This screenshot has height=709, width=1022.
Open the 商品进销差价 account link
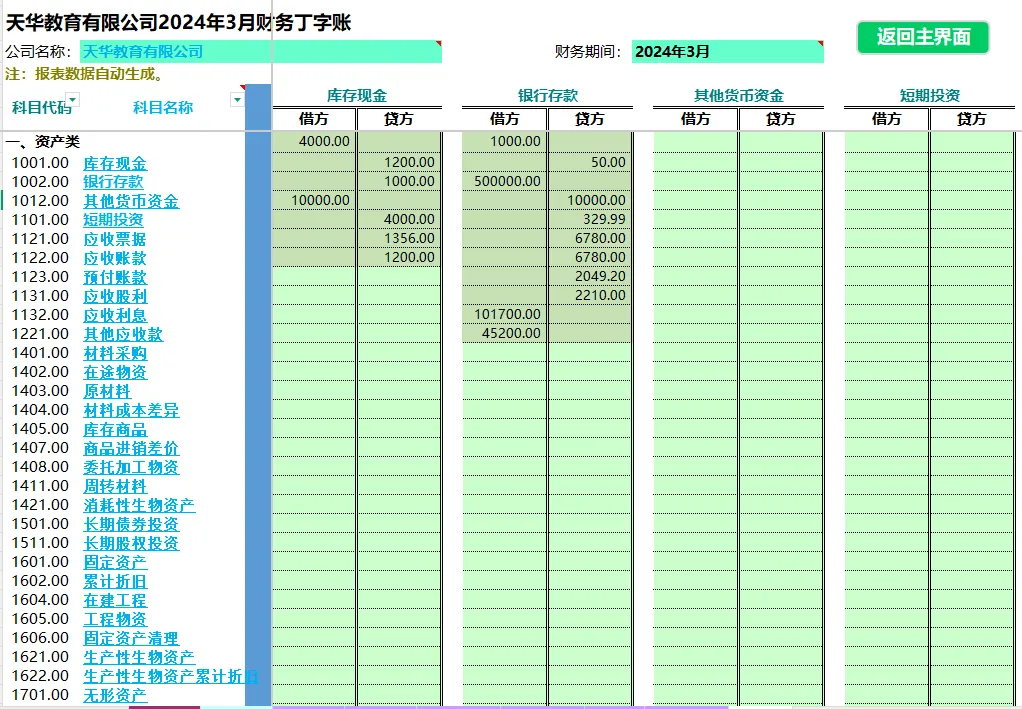131,448
